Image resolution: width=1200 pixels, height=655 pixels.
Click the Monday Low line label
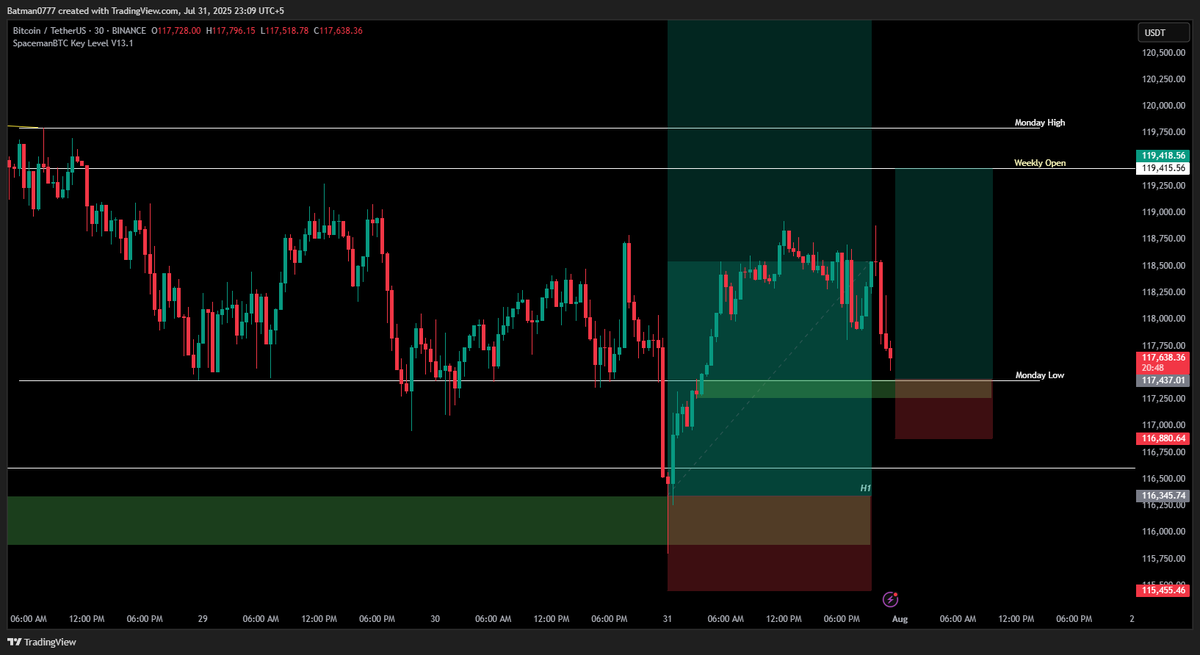[x=1040, y=375]
